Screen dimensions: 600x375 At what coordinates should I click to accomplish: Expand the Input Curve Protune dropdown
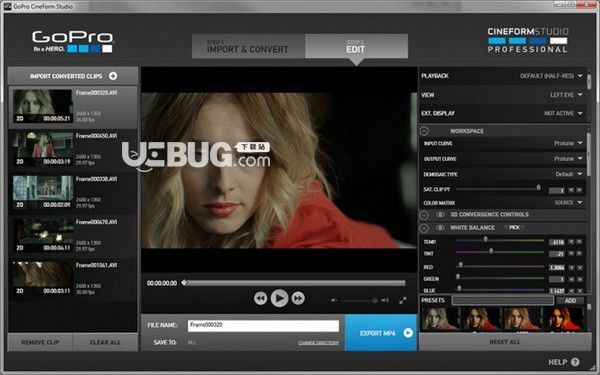568,143
